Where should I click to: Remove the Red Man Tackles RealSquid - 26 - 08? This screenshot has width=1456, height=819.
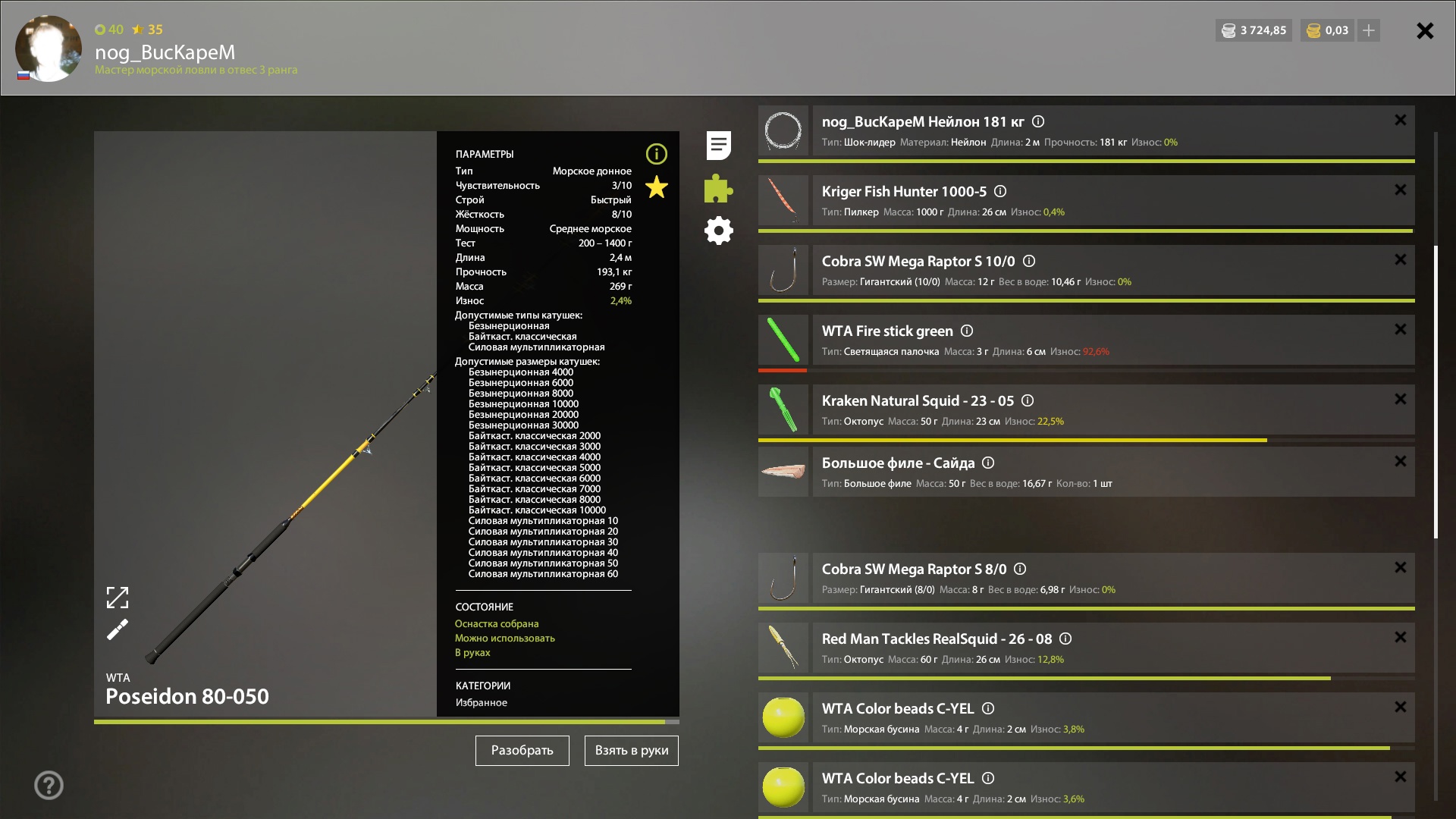tap(1401, 637)
